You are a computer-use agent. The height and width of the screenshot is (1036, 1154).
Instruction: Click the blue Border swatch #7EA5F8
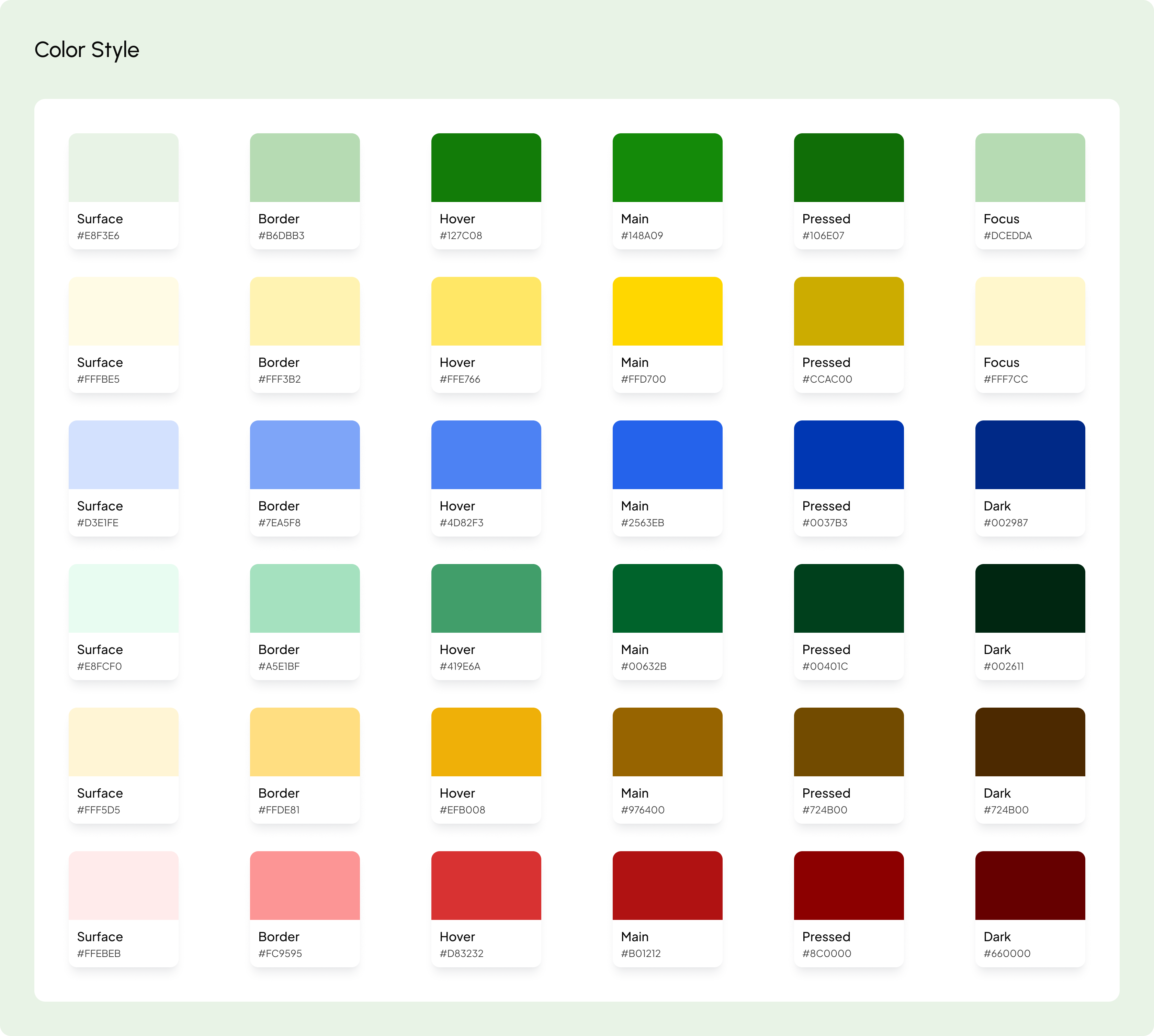tap(304, 454)
